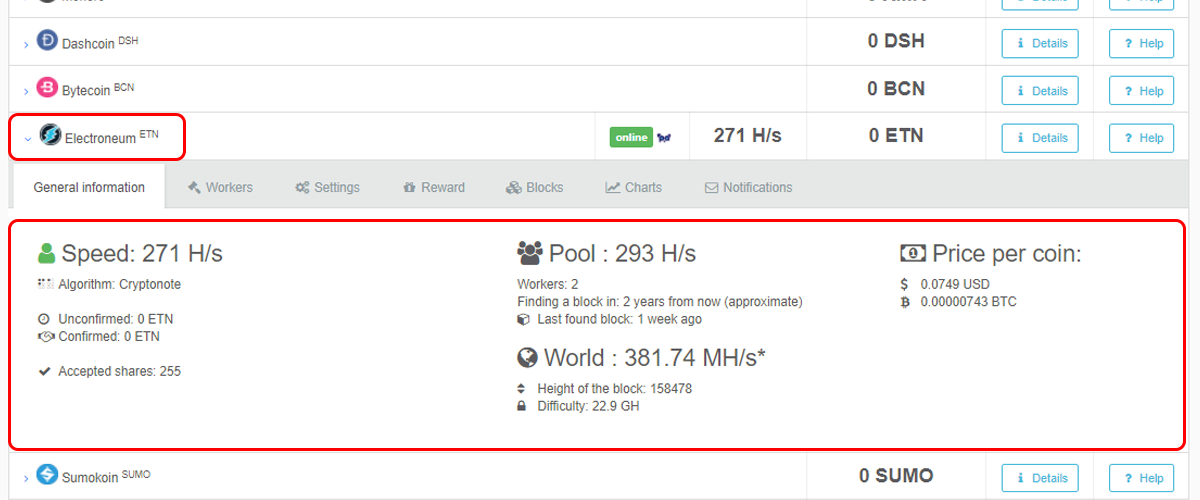Click Help button in Dashcoin row

click(x=1141, y=44)
